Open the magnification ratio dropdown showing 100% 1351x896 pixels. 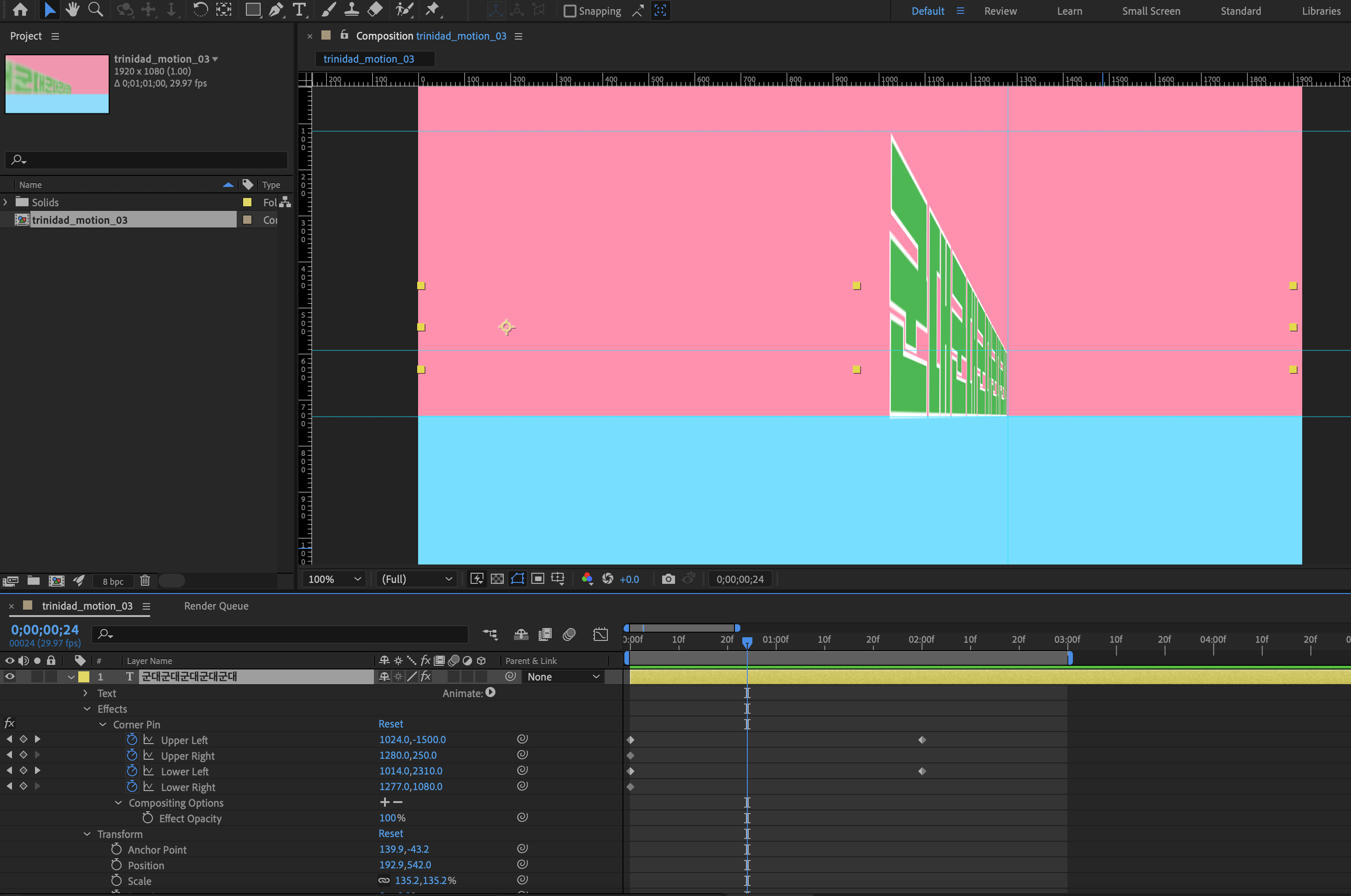(x=333, y=579)
